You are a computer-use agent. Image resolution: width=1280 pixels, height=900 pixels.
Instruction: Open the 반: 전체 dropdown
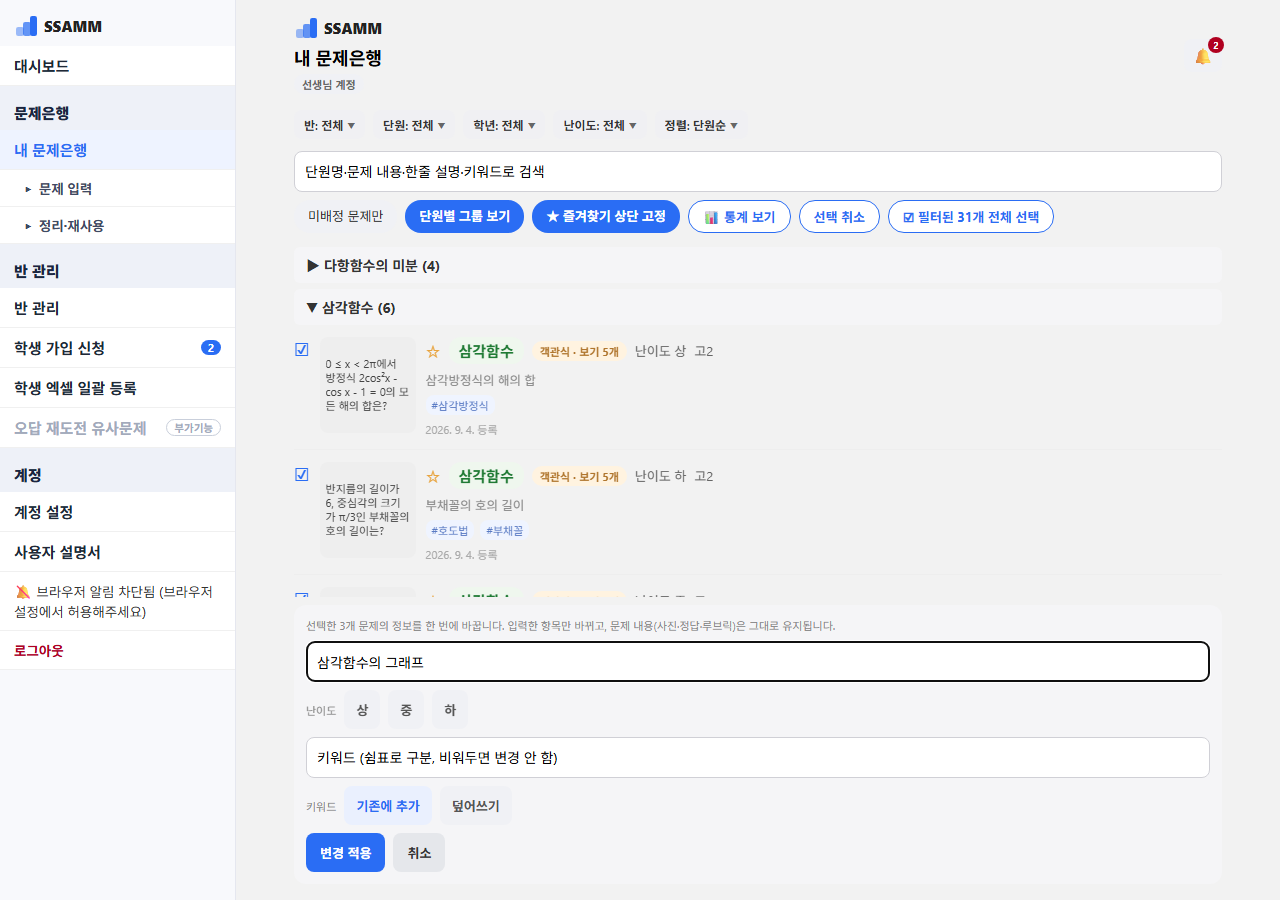tap(330, 126)
